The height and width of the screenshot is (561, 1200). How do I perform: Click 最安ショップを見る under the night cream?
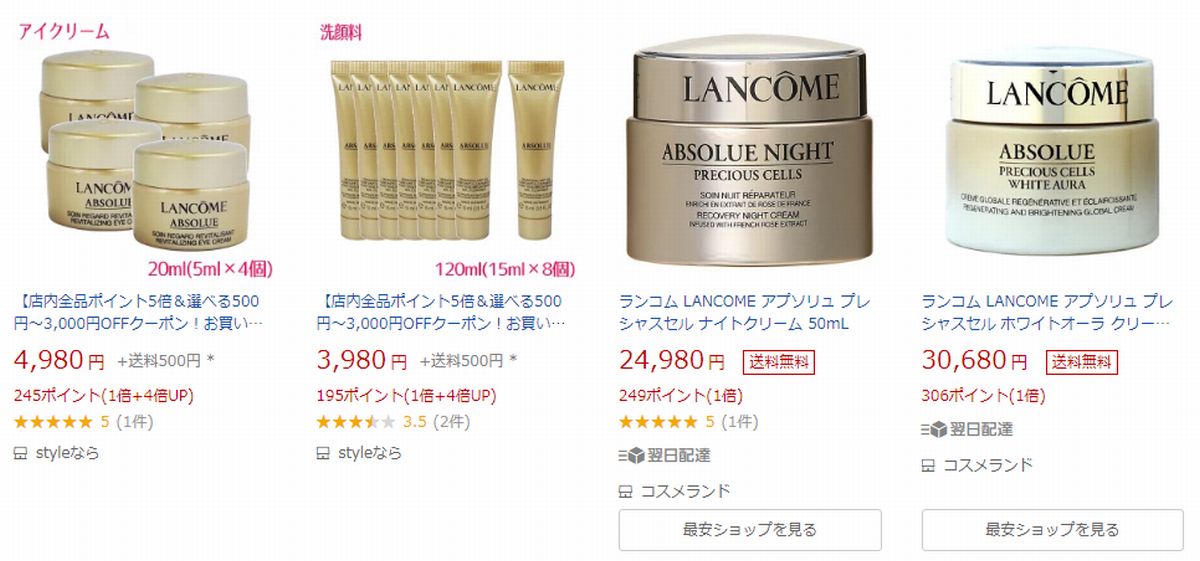point(750,530)
